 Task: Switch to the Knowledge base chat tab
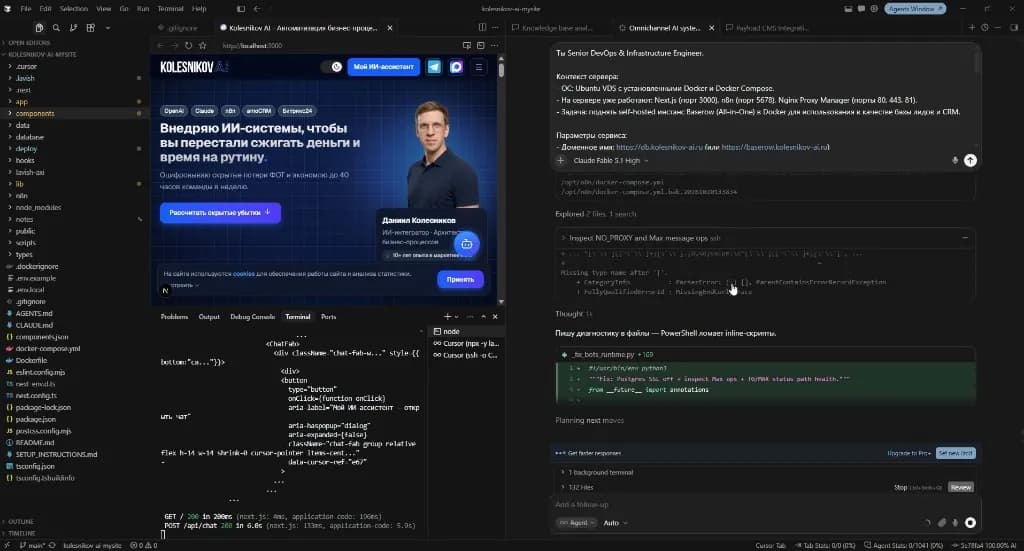pyautogui.click(x=552, y=28)
